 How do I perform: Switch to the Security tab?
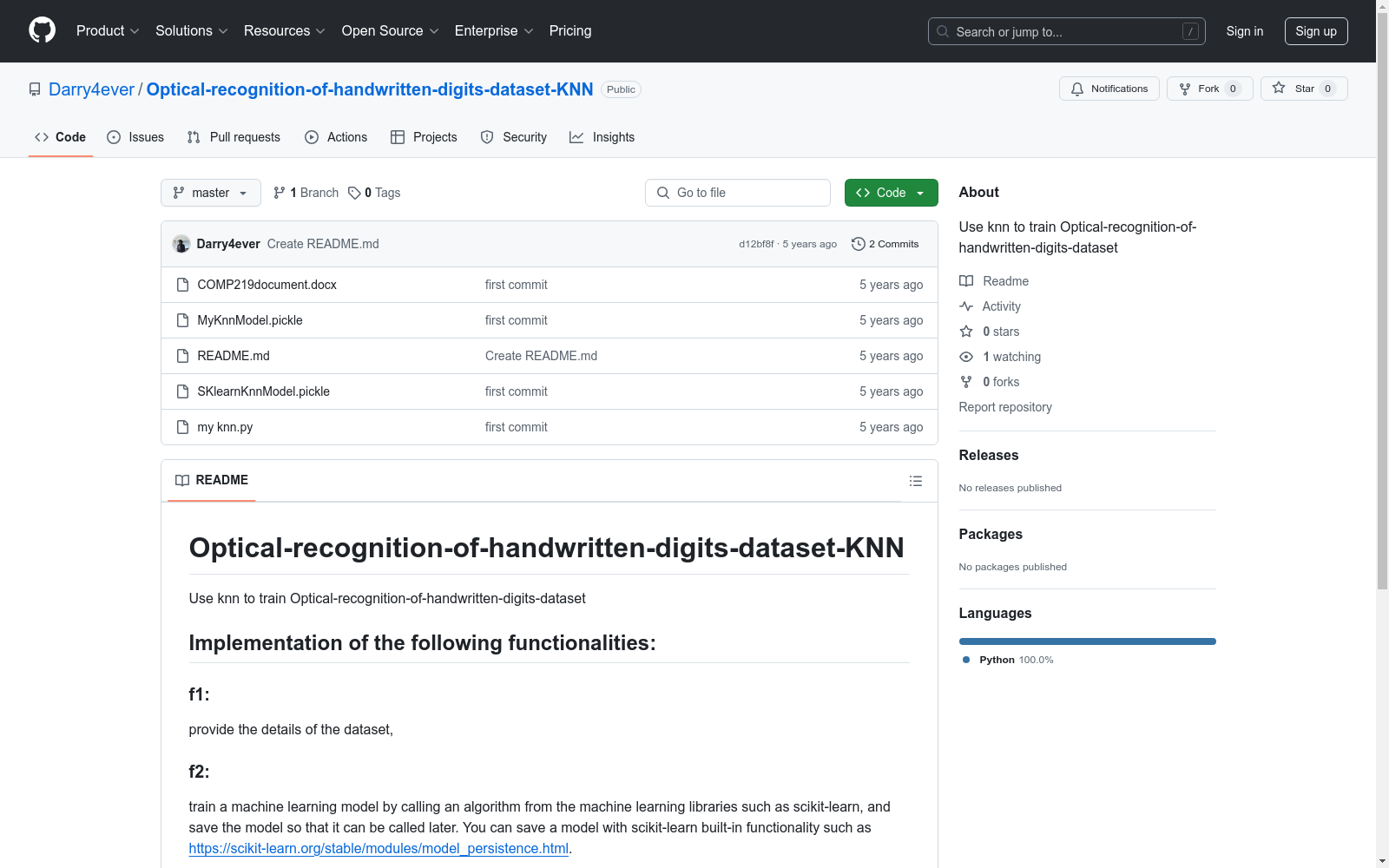pos(514,137)
